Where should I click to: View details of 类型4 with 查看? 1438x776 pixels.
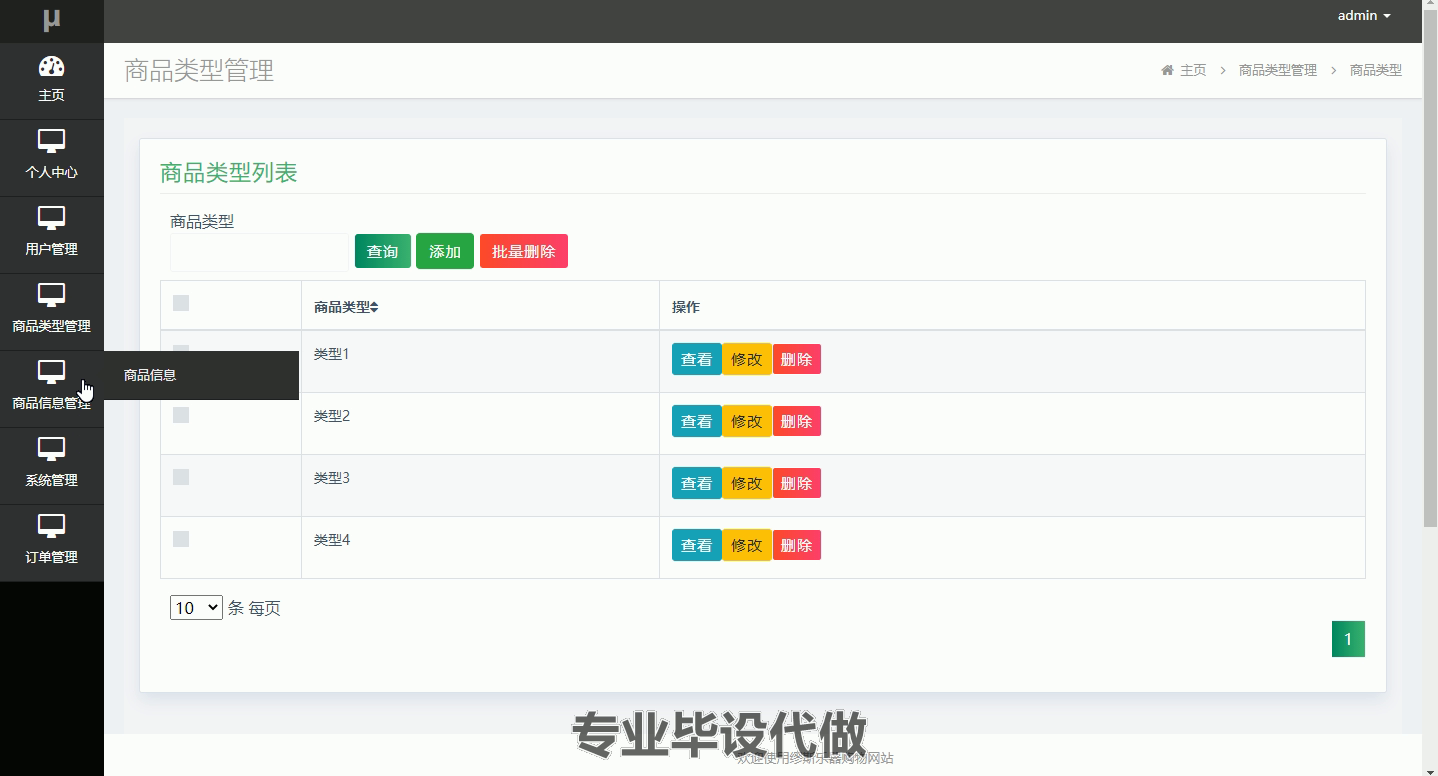point(697,546)
